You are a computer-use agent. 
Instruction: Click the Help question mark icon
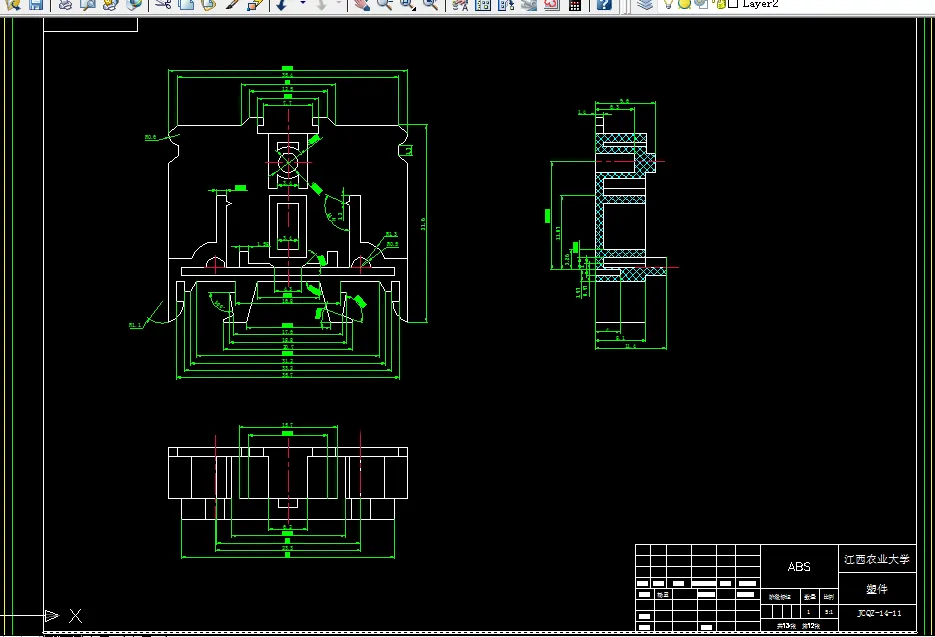click(x=603, y=4)
